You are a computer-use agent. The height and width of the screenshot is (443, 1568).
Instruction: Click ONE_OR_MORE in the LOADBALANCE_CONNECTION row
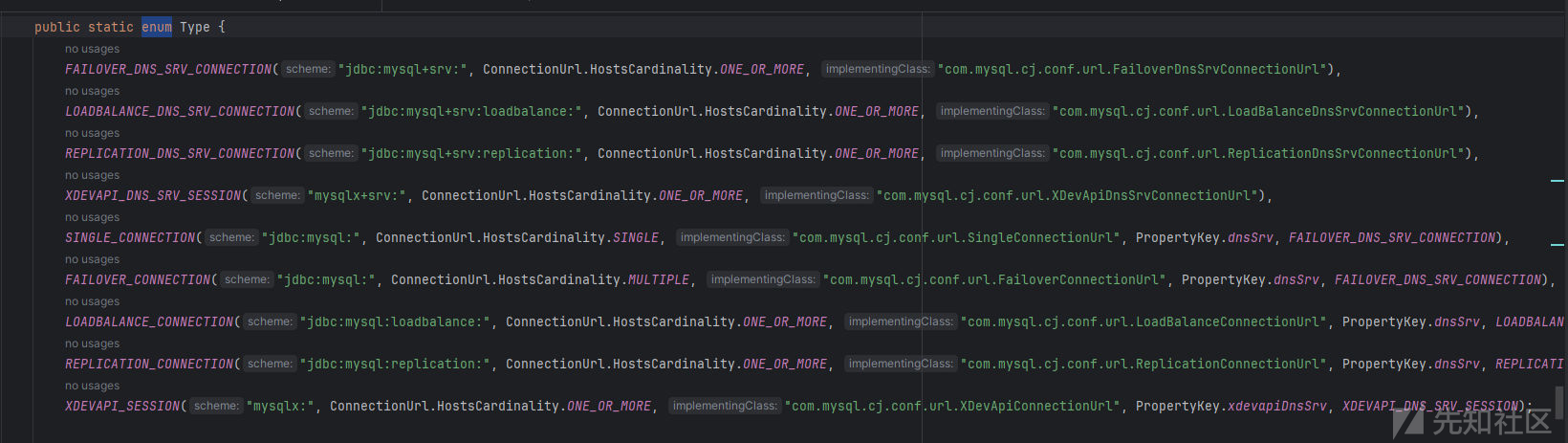[785, 321]
